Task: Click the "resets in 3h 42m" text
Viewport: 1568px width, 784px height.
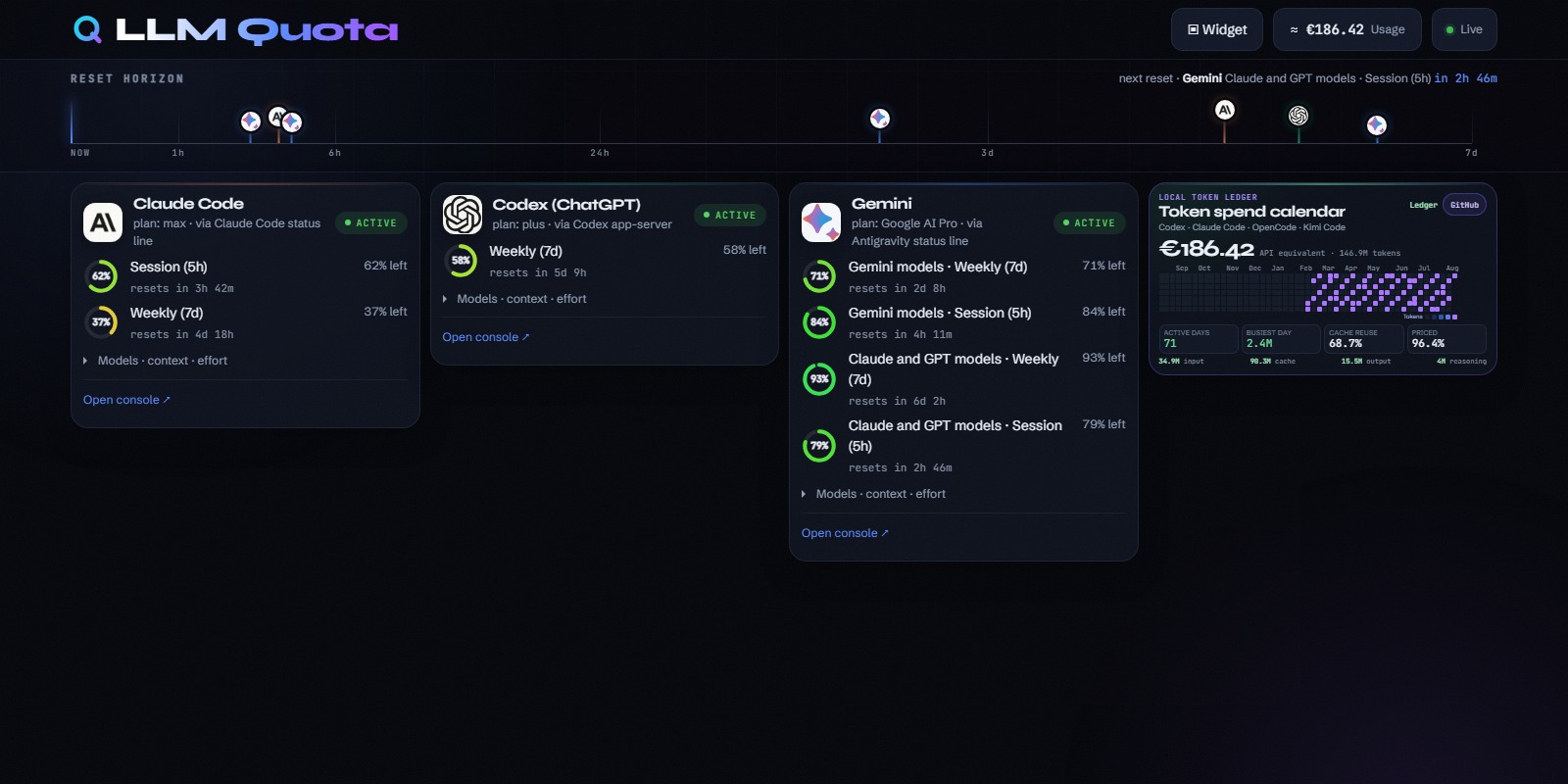Action: (182, 289)
